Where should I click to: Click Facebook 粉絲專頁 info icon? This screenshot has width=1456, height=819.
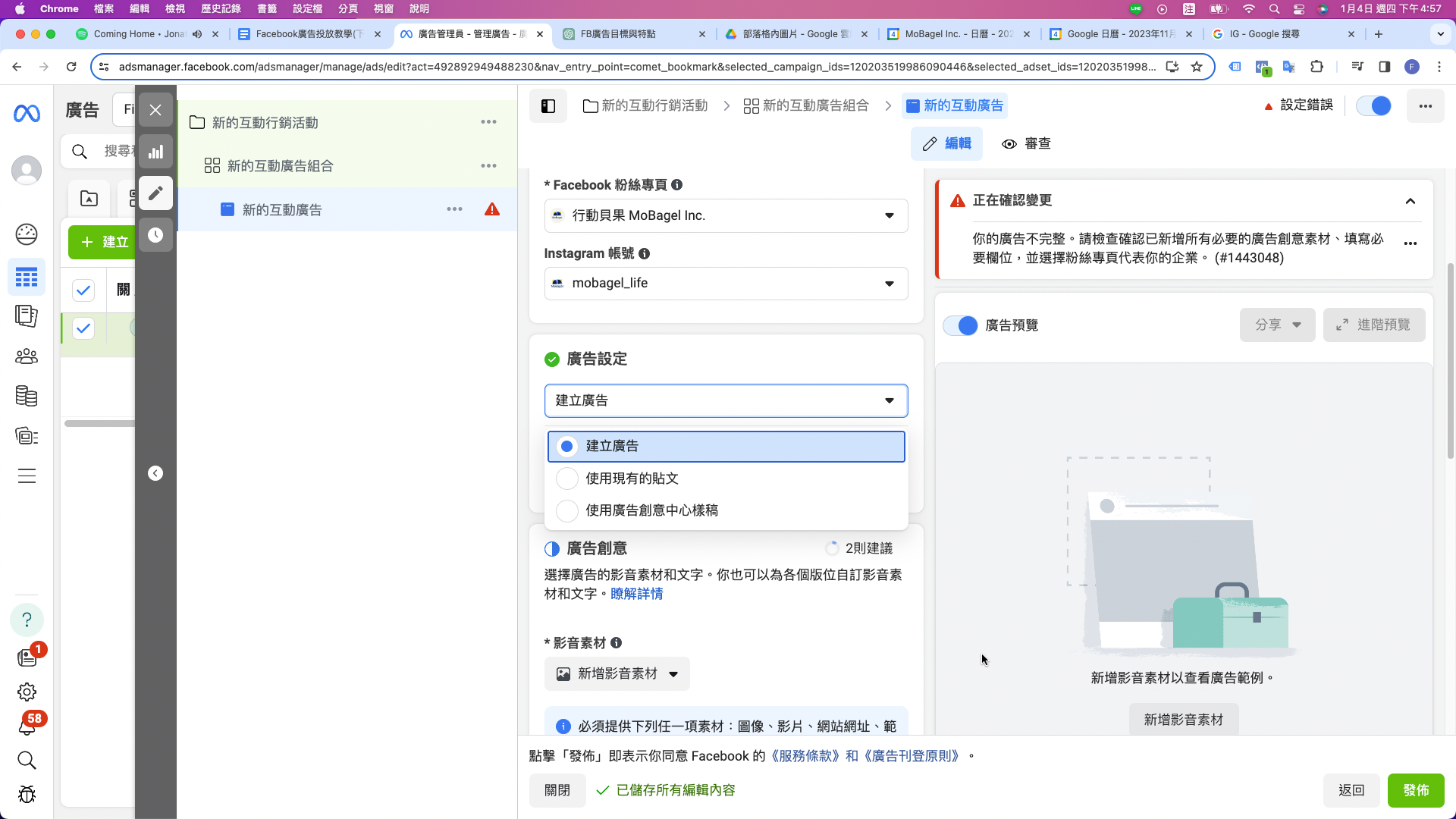tap(677, 185)
